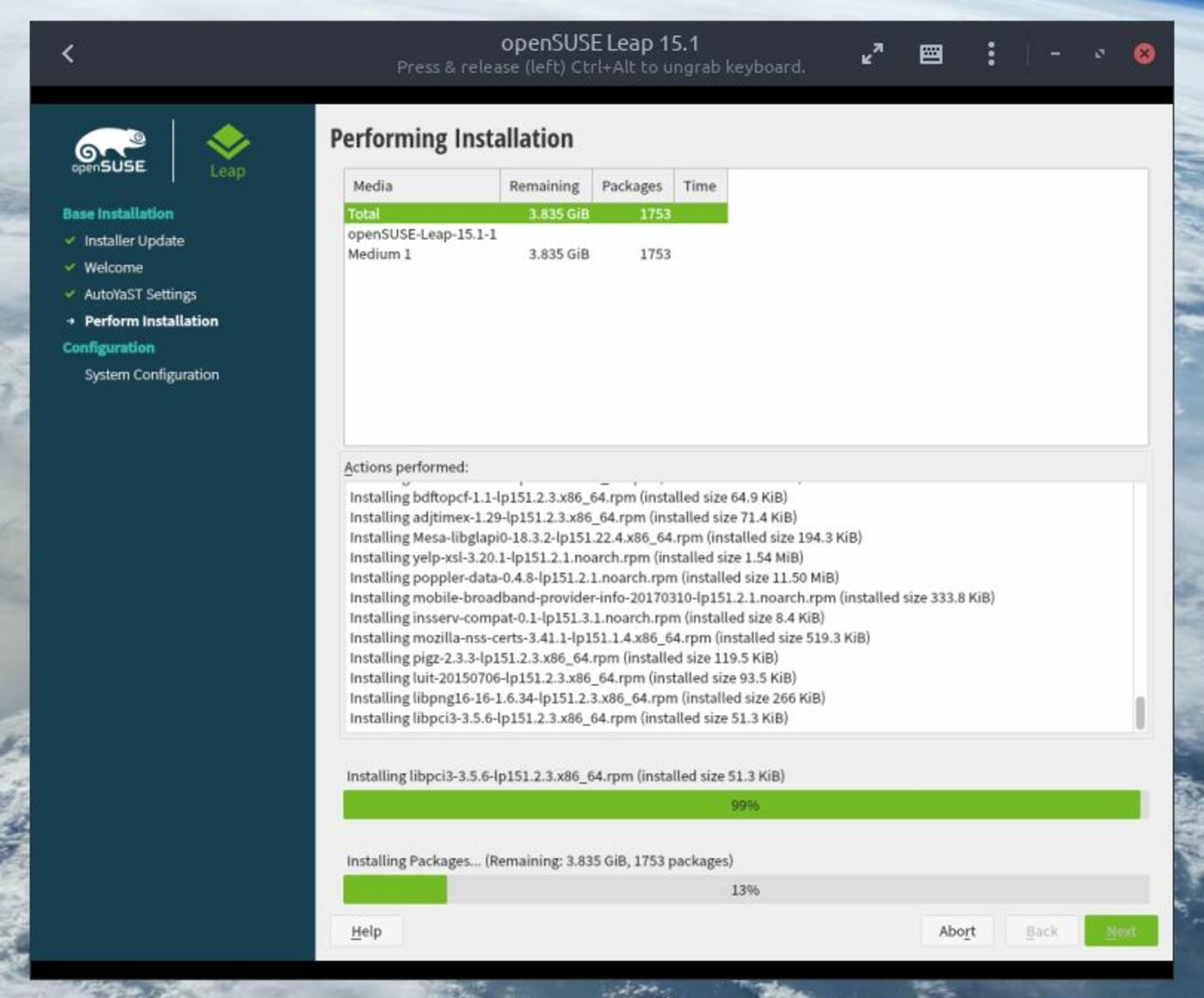1204x998 pixels.
Task: Click the openSUSE chameleon logo
Action: point(110,146)
